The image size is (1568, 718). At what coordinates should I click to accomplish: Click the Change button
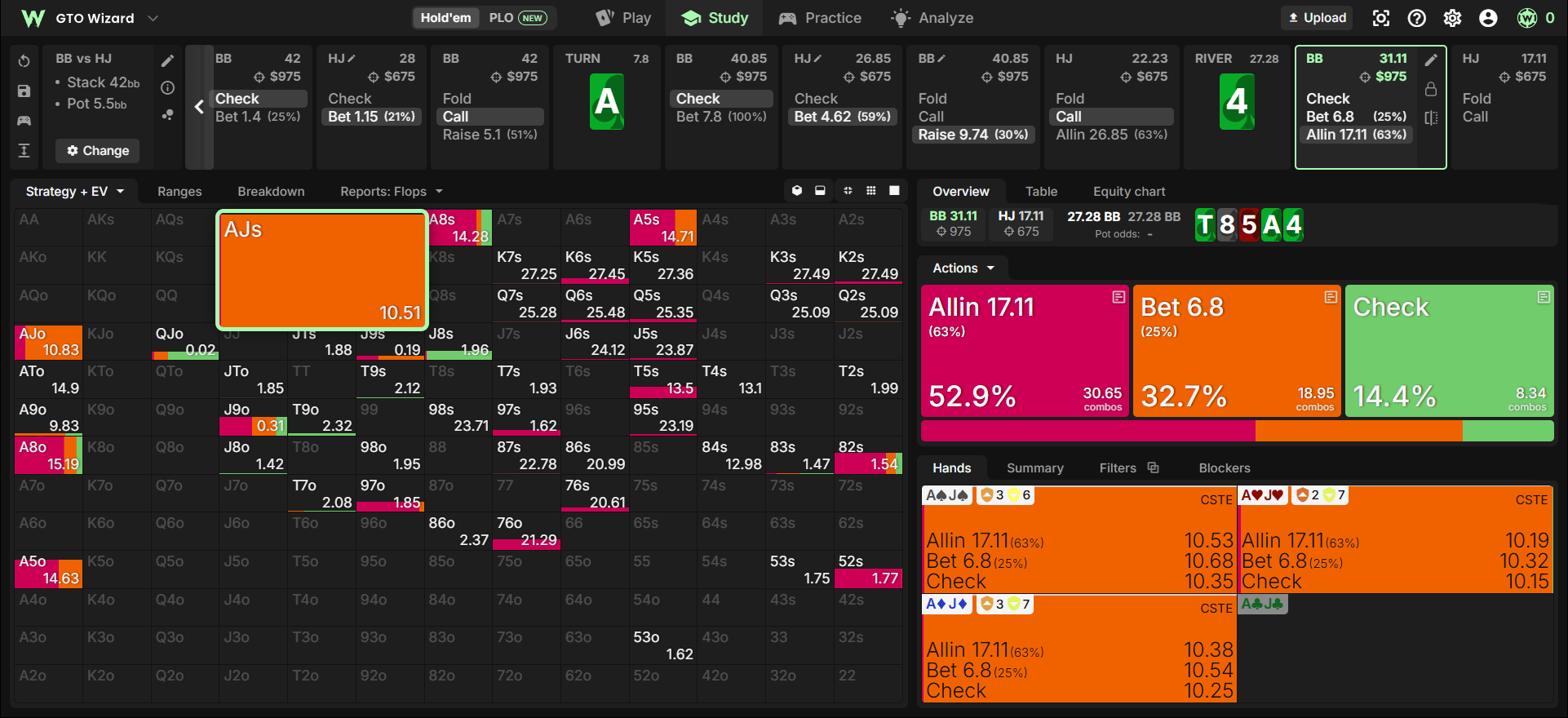point(98,151)
